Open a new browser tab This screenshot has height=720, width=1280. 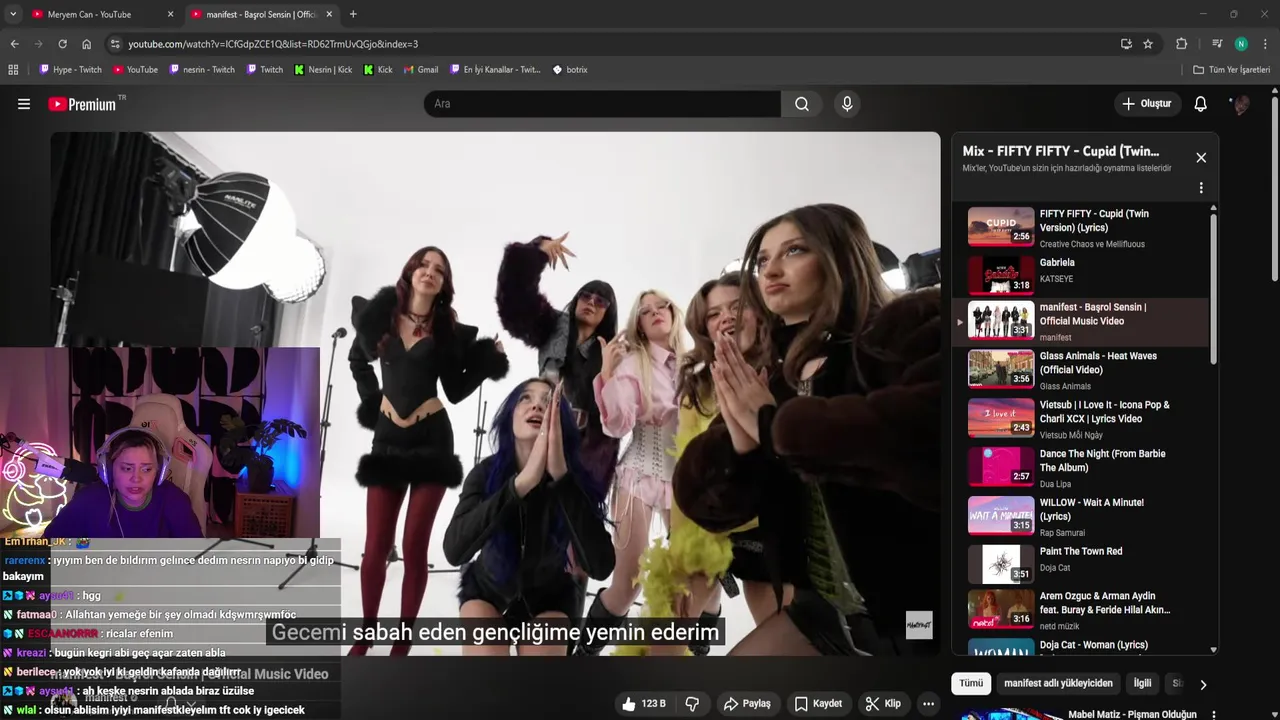click(353, 14)
